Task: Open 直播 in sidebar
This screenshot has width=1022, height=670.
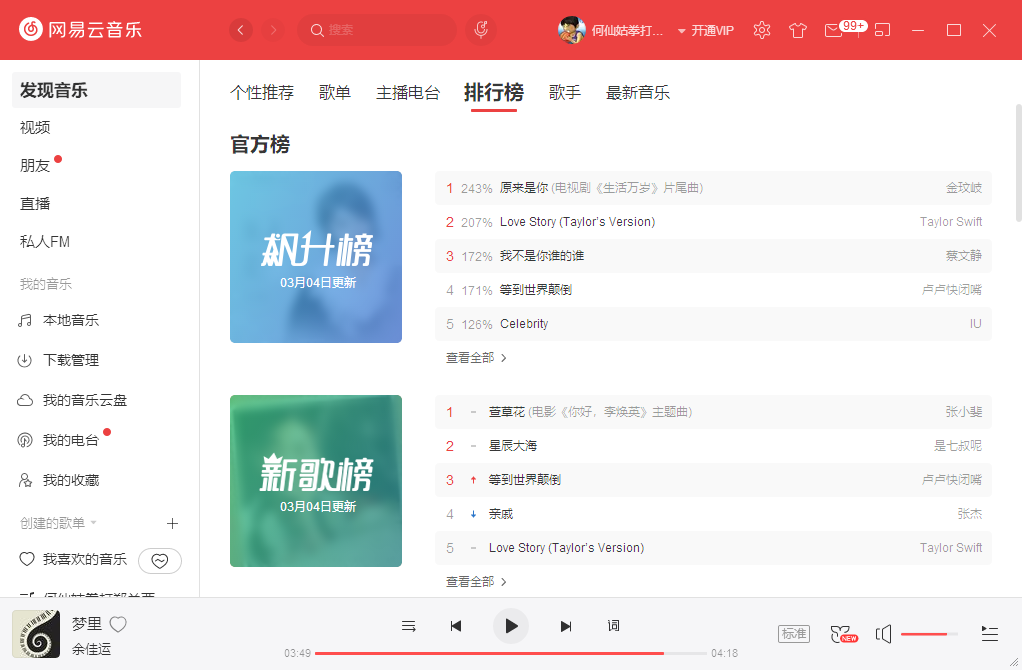Action: point(35,204)
